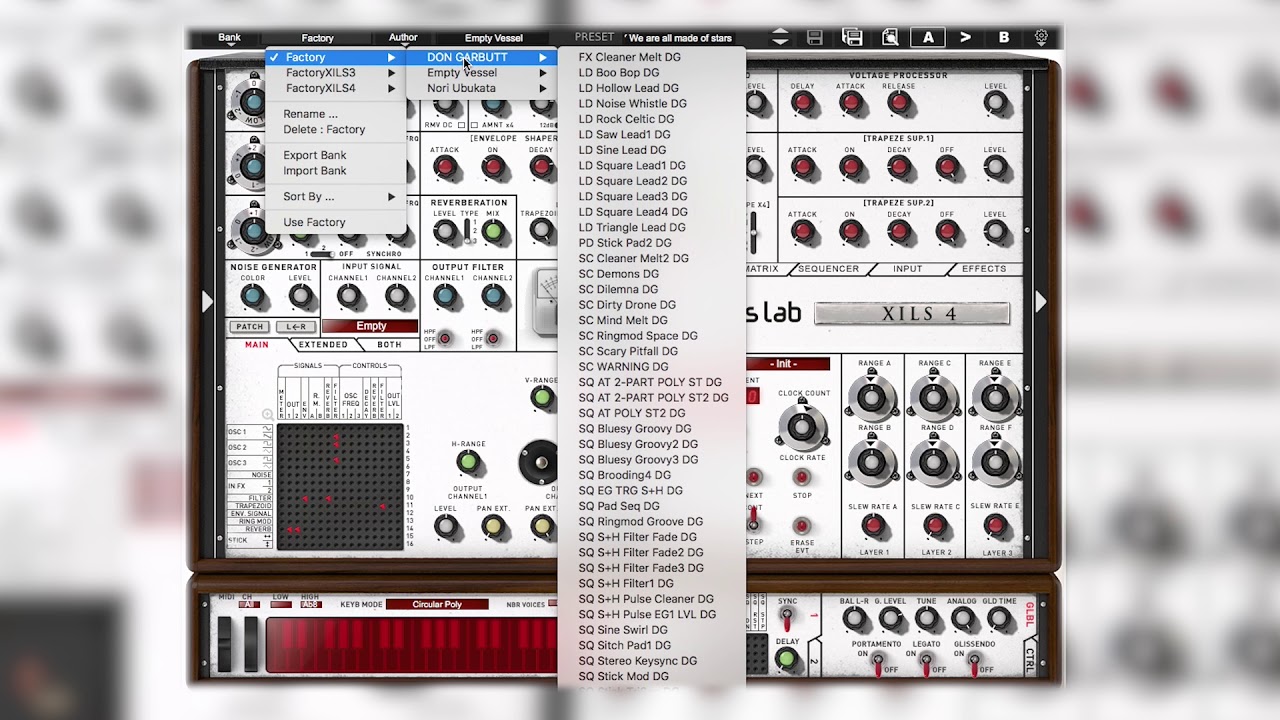Viewport: 1280px width, 720px height.
Task: Open the preset search browser icon
Action: click(890, 38)
